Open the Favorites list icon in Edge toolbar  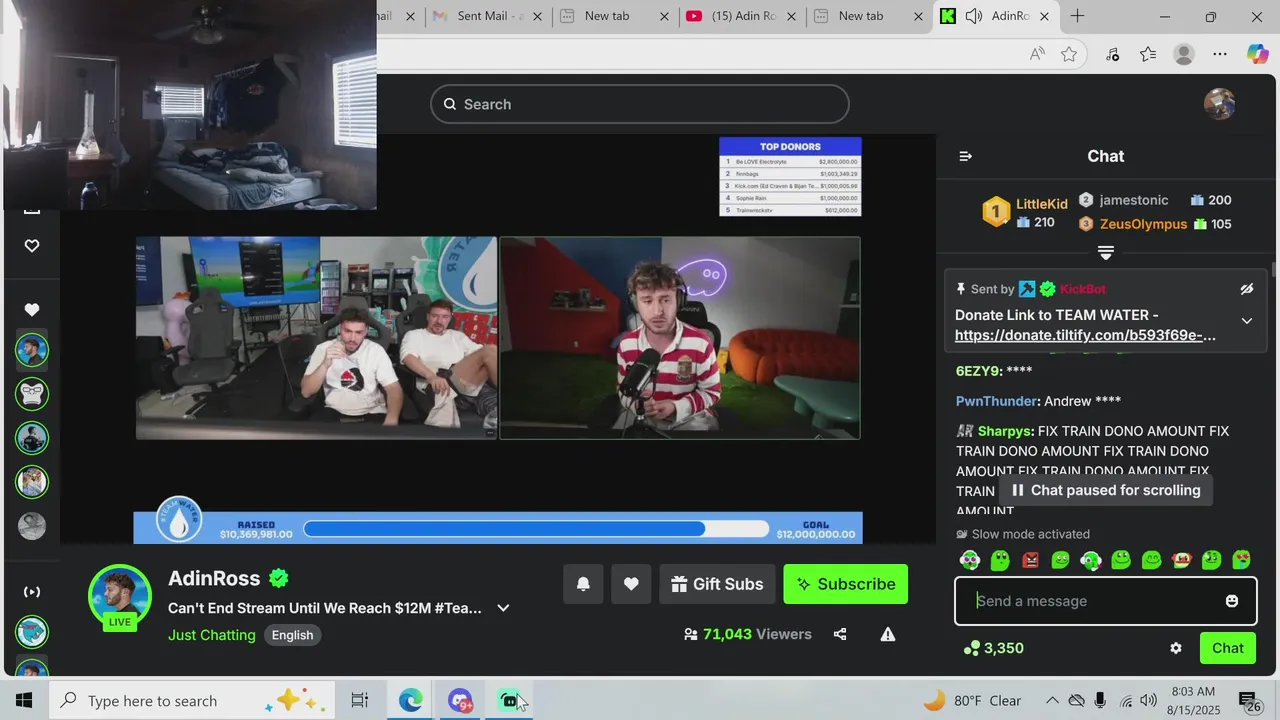pos(1148,54)
